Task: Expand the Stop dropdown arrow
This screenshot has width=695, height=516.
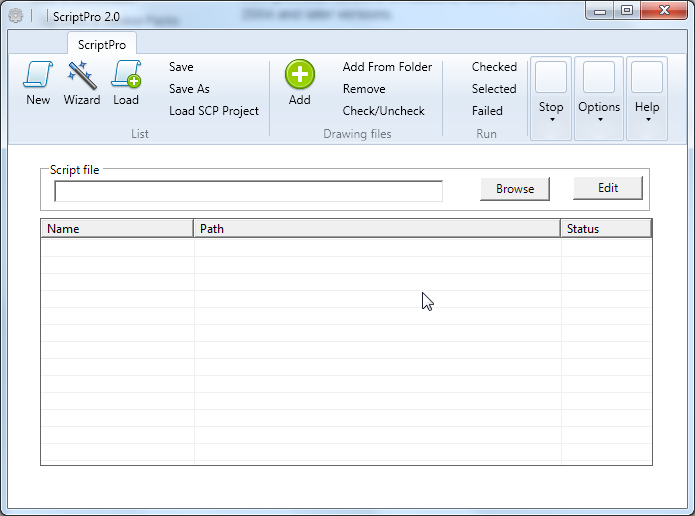Action: click(x=552, y=120)
